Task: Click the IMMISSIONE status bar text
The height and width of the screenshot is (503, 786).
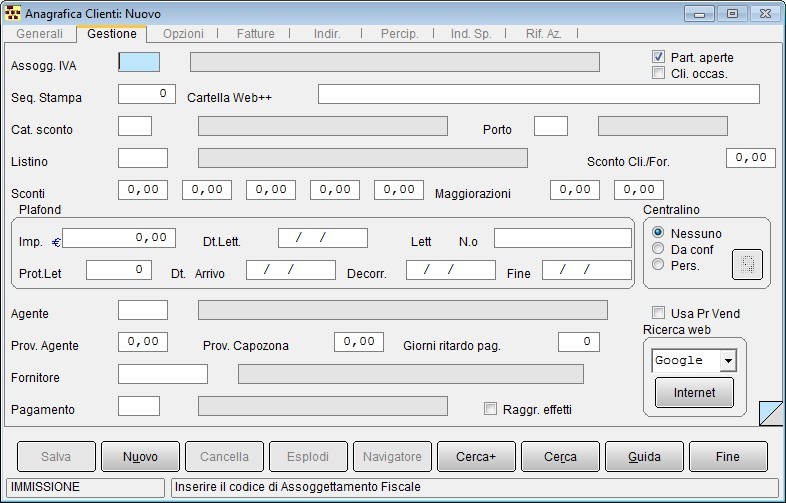Action: (x=45, y=486)
